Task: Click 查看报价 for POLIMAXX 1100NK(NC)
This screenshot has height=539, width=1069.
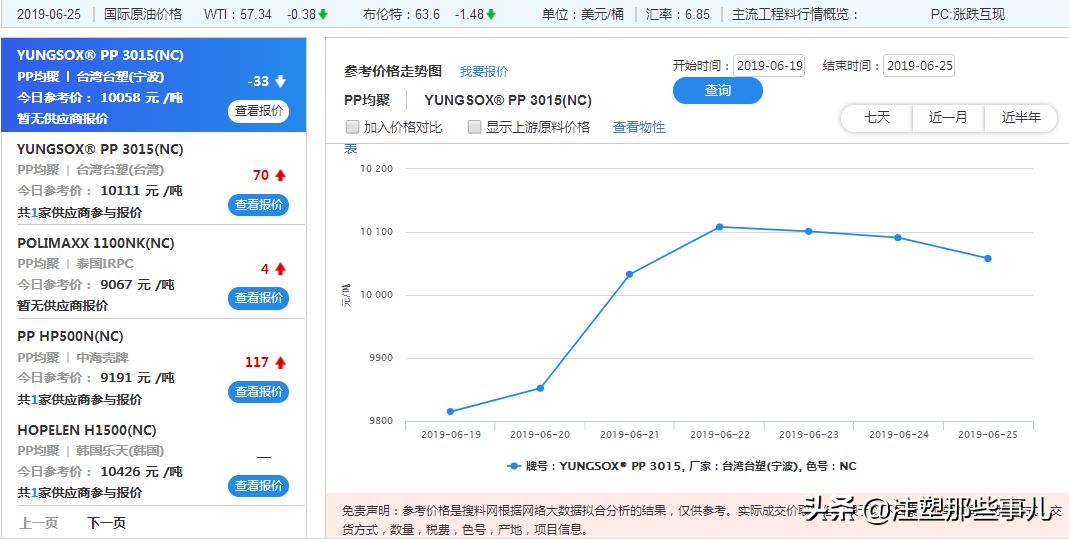Action: point(258,298)
